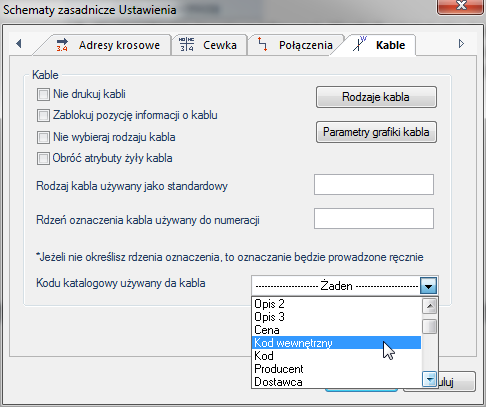Click the Cewka tab icon
The width and height of the screenshot is (486, 407).
click(x=186, y=44)
